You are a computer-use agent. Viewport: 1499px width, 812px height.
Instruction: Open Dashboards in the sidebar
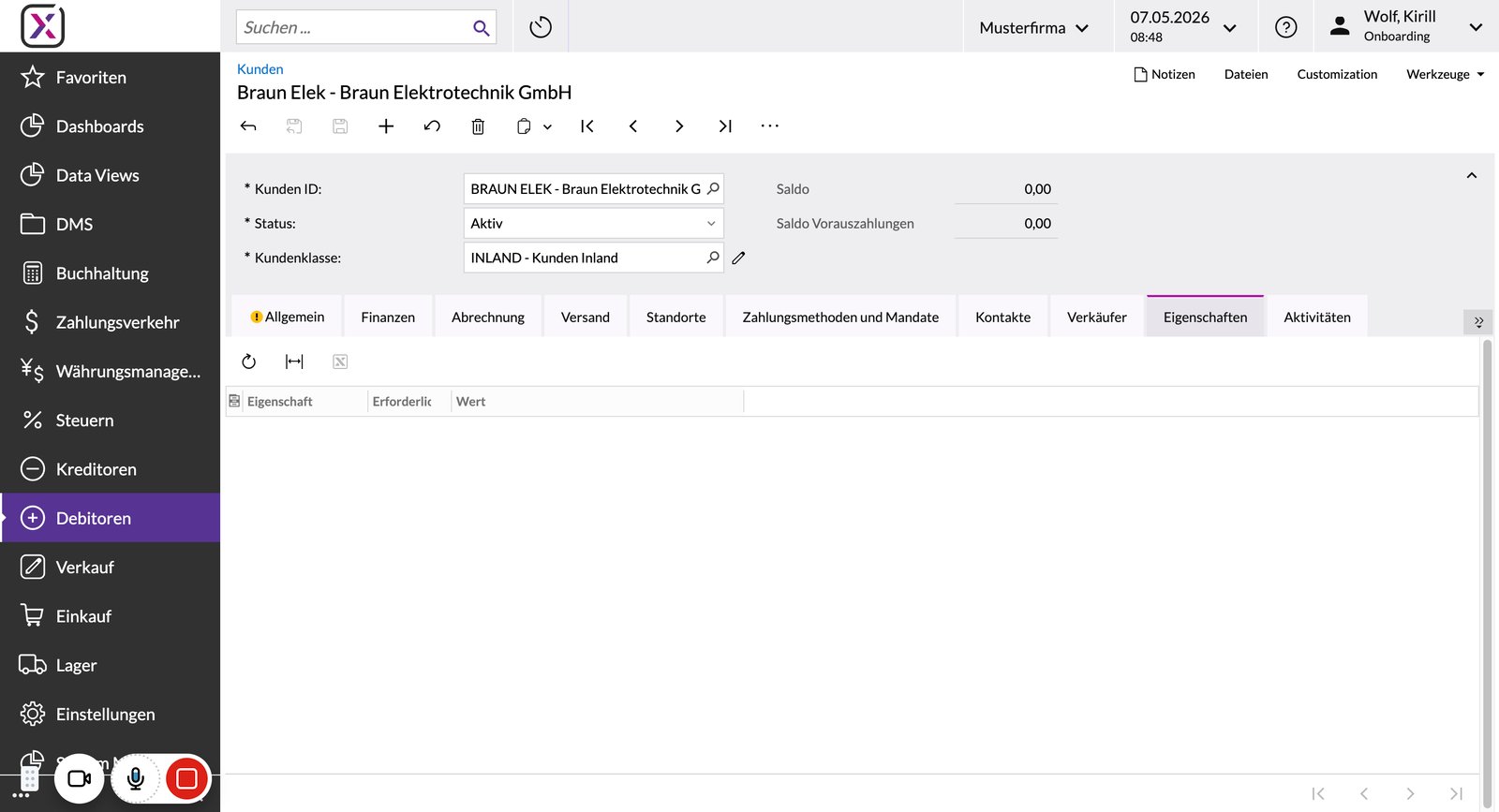(110, 126)
